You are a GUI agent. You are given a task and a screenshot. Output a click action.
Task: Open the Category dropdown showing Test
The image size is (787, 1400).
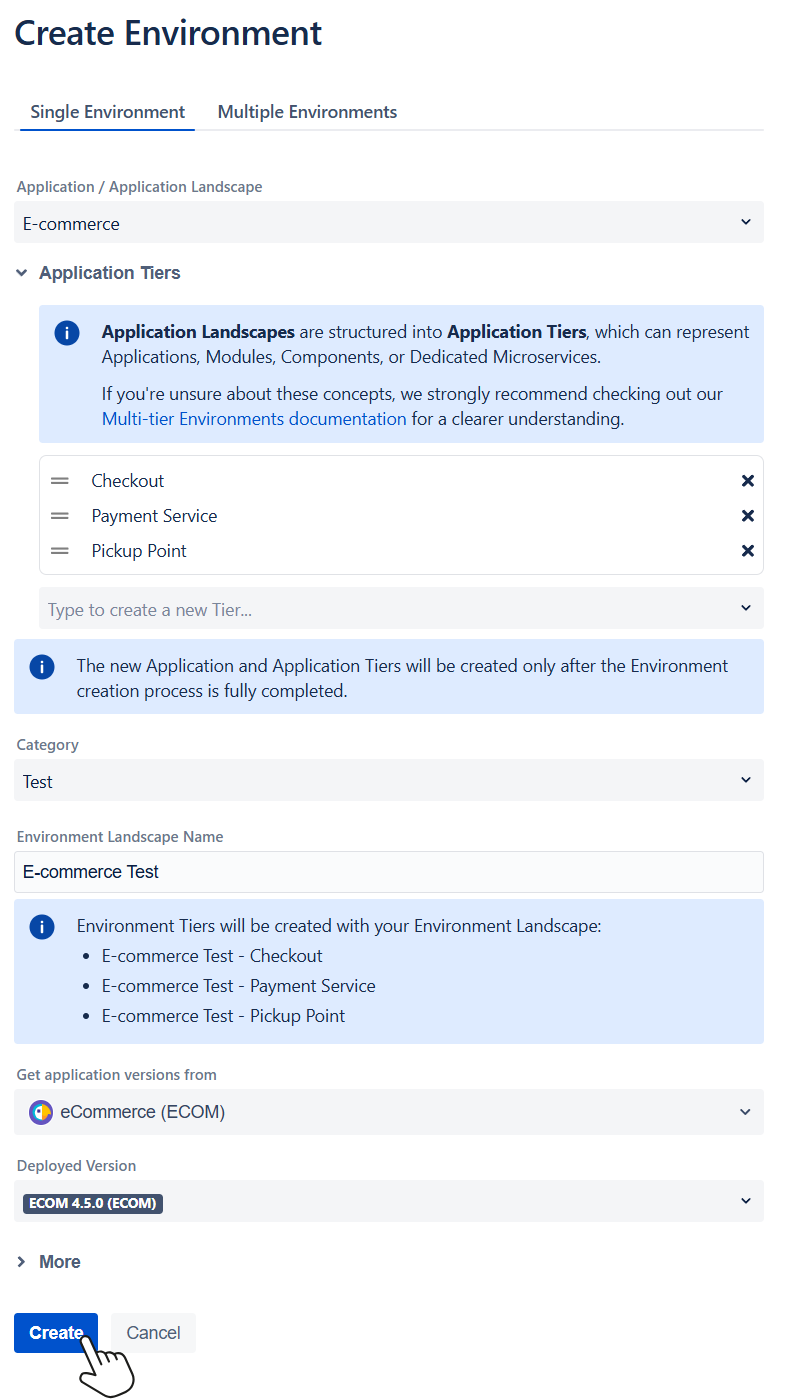coord(389,781)
